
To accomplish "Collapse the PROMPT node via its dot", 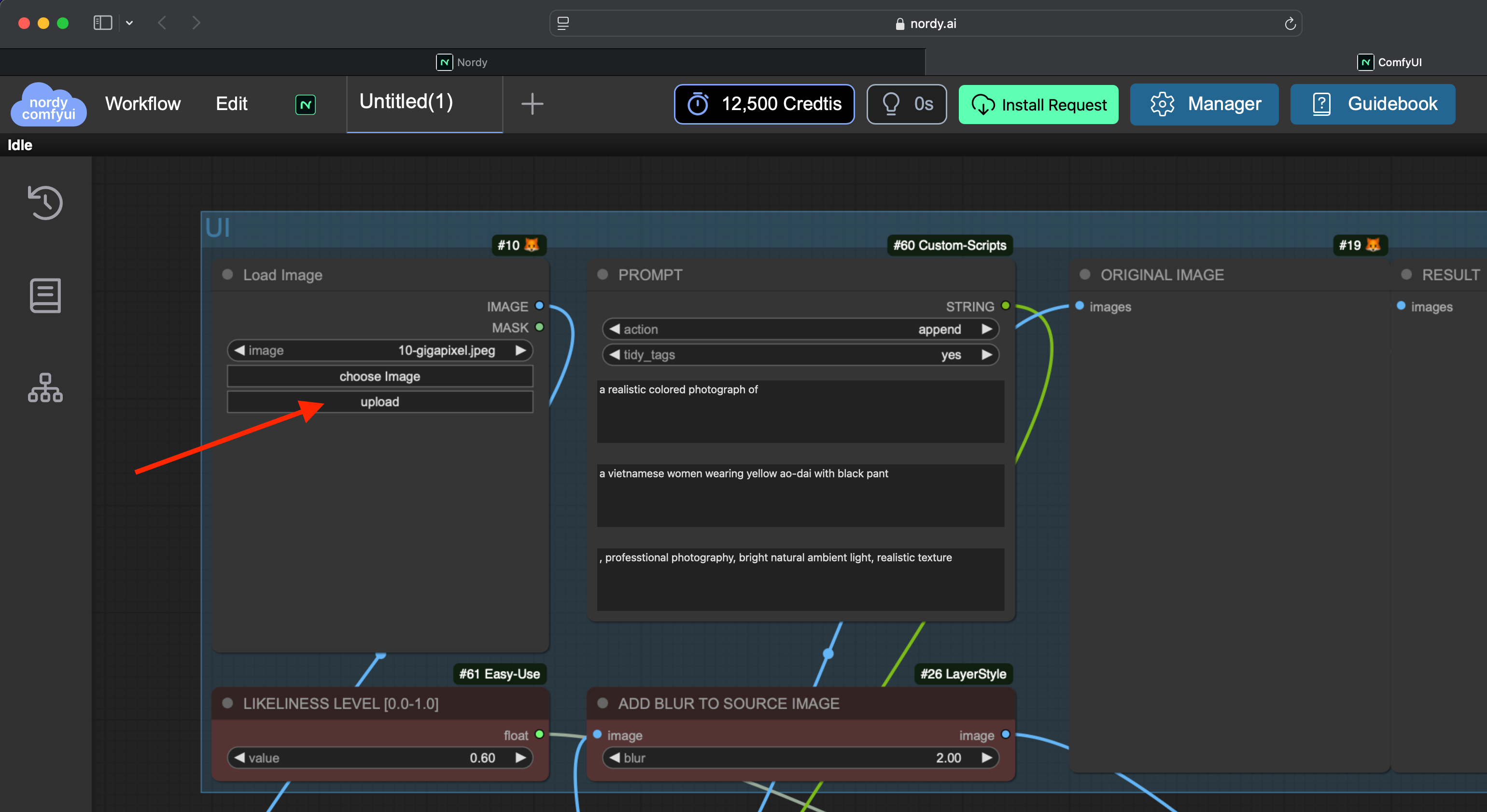I will click(603, 275).
